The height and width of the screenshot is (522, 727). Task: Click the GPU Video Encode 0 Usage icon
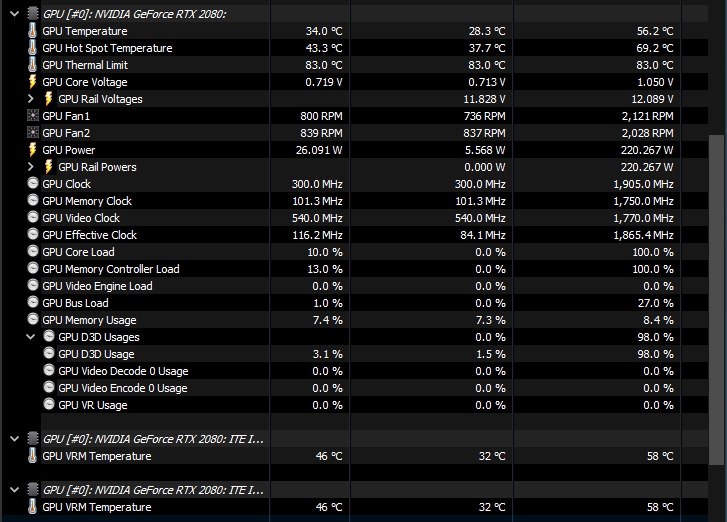[x=49, y=387]
